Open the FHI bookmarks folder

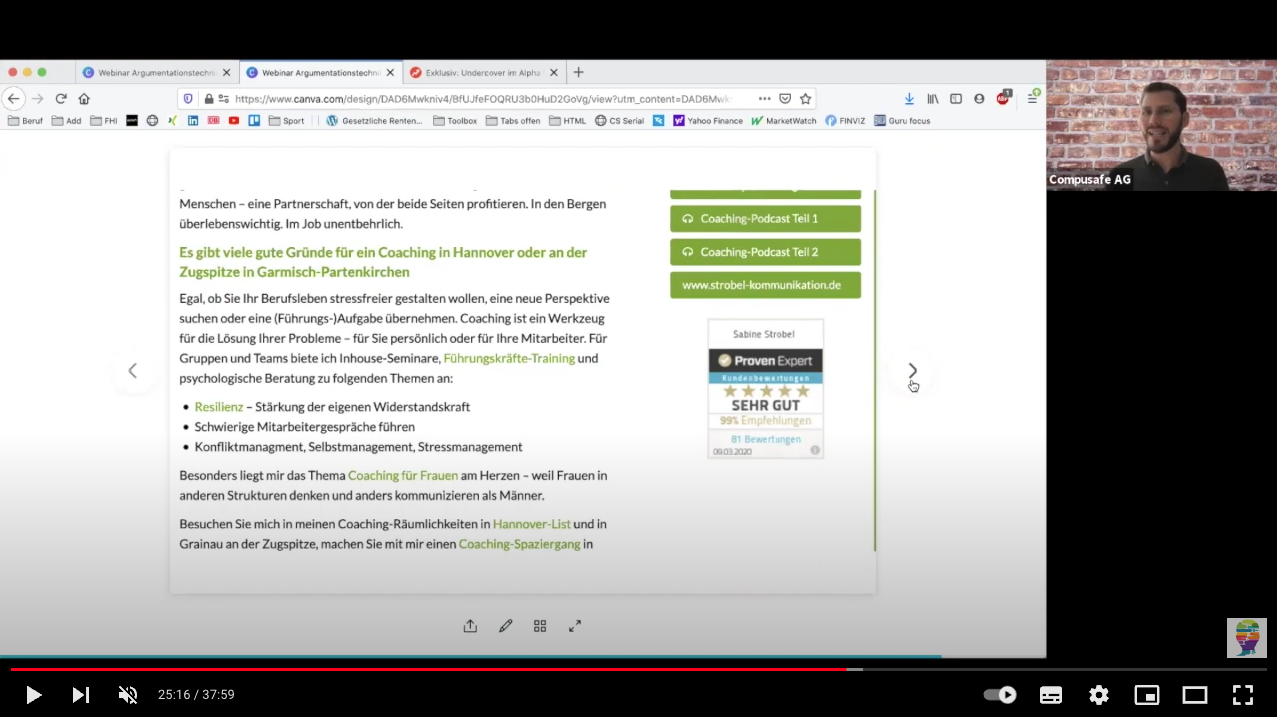(x=104, y=121)
